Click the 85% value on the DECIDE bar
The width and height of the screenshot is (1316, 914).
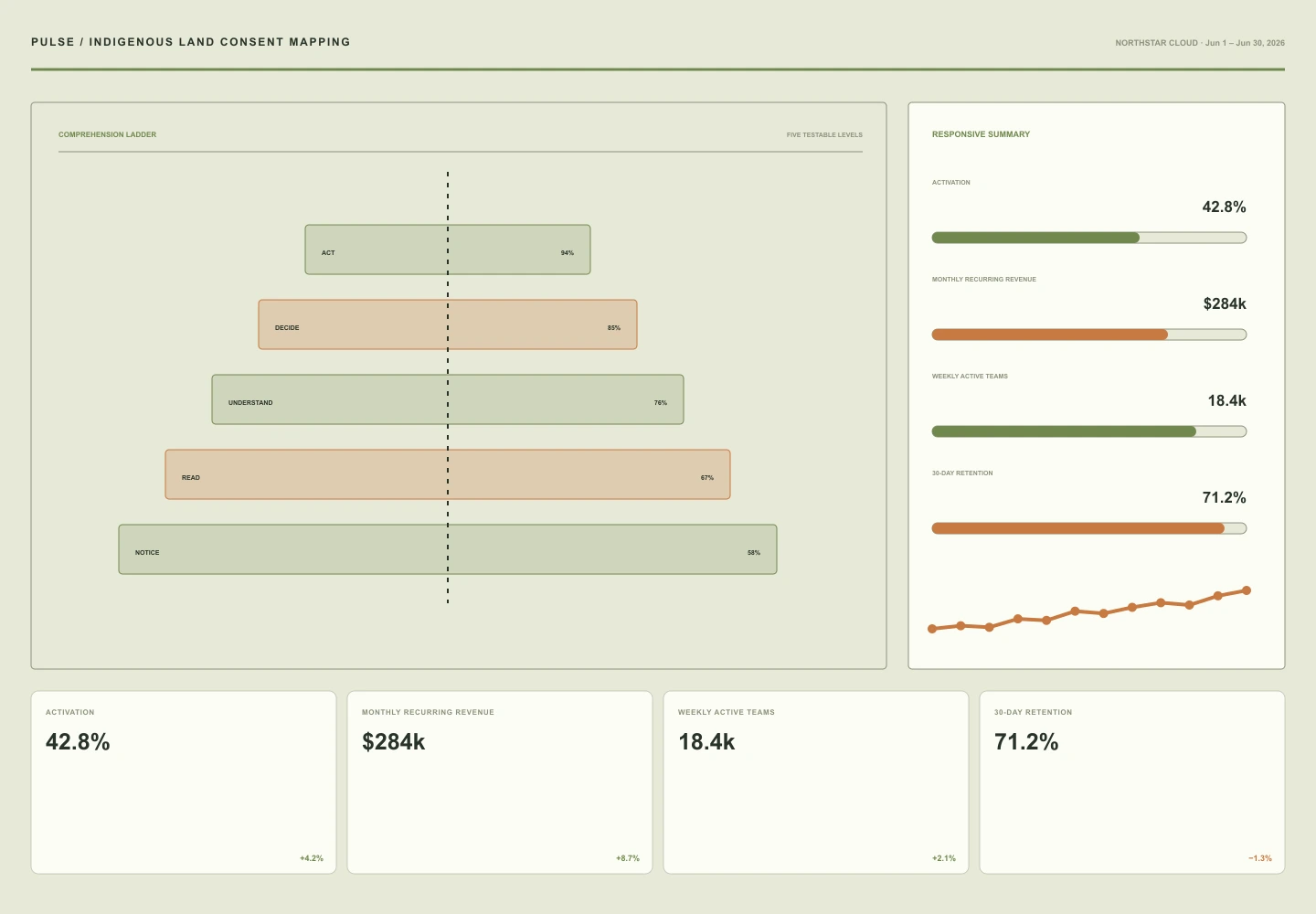[x=614, y=328]
